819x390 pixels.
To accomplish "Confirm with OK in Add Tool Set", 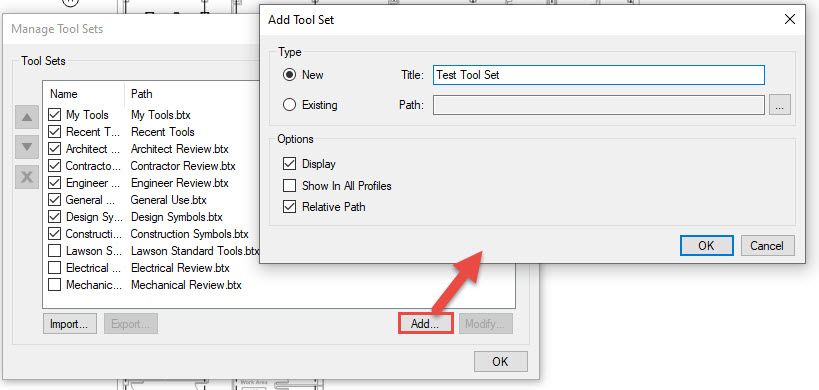I will click(706, 245).
